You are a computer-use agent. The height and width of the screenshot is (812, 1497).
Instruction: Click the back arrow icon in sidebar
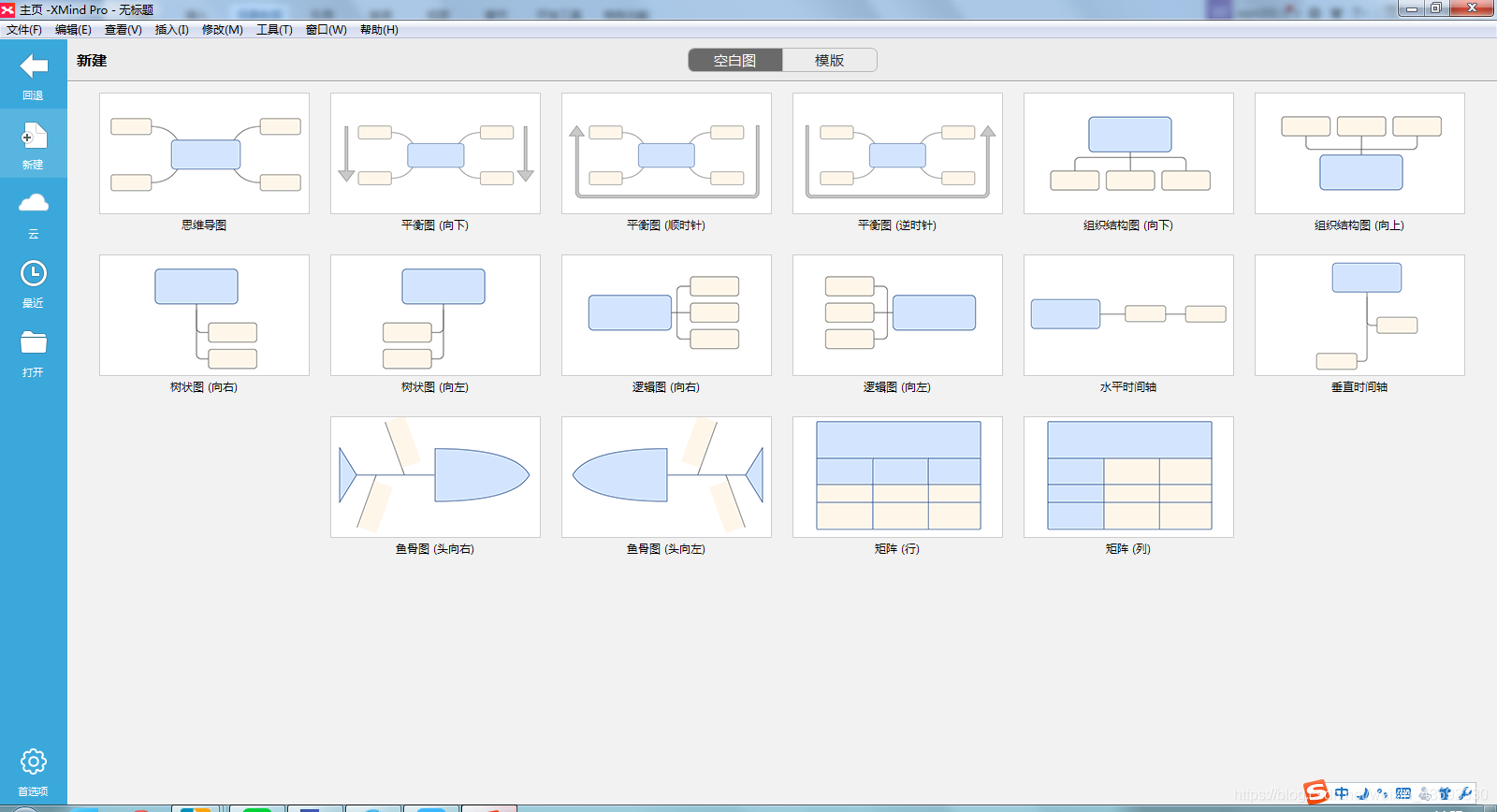(x=34, y=66)
